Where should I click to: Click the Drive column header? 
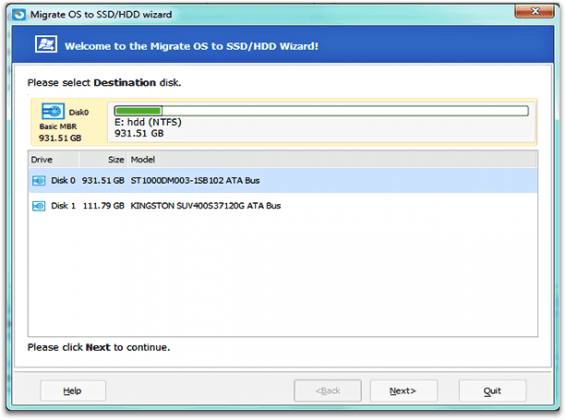[x=53, y=159]
